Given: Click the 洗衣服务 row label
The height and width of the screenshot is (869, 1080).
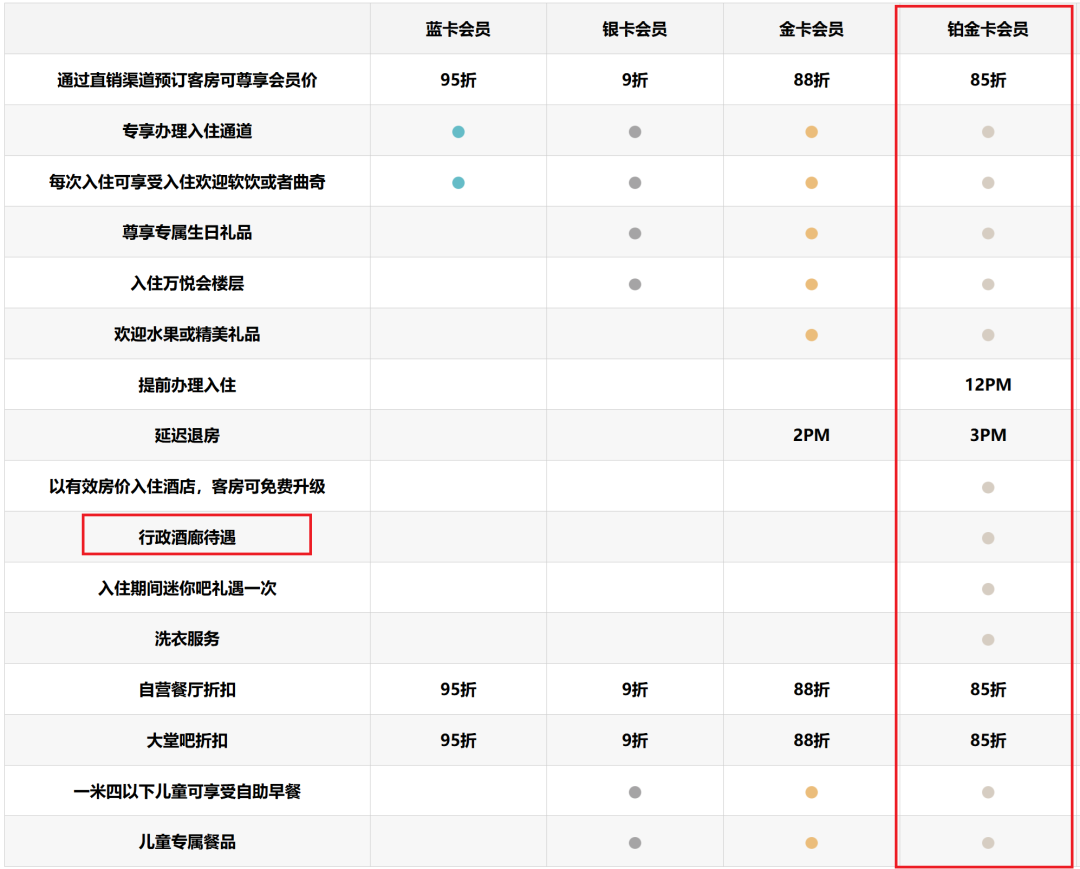Looking at the screenshot, I should pos(187,639).
